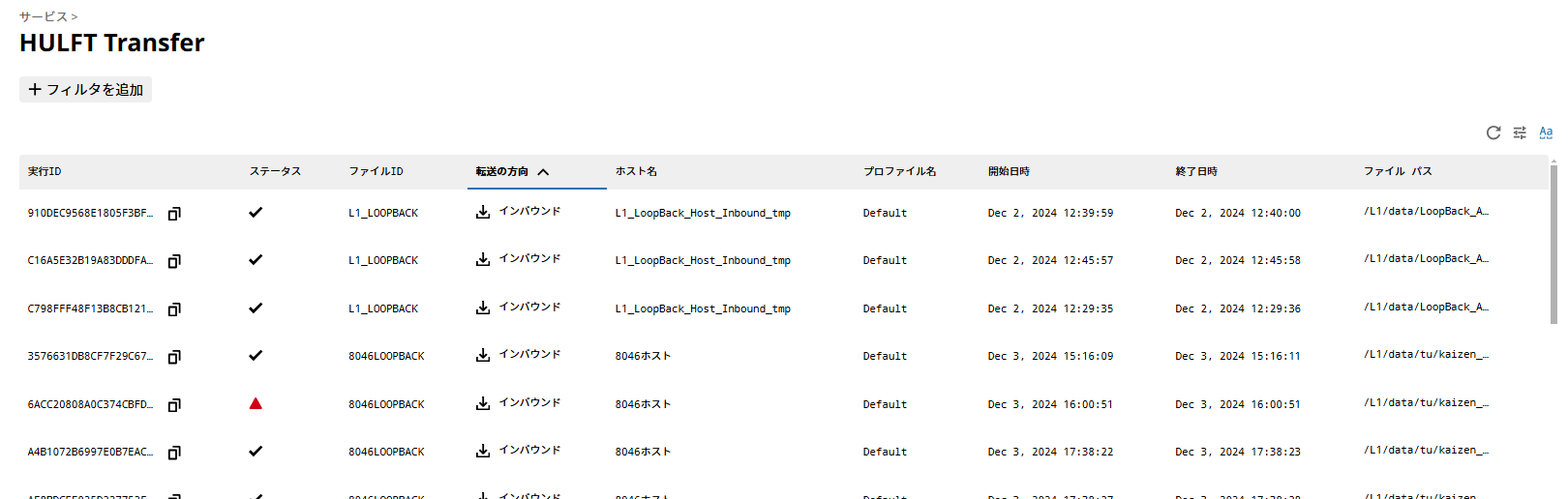This screenshot has width=1568, height=499.
Task: Click inbound download icon in row 12:45:57
Action: click(483, 259)
